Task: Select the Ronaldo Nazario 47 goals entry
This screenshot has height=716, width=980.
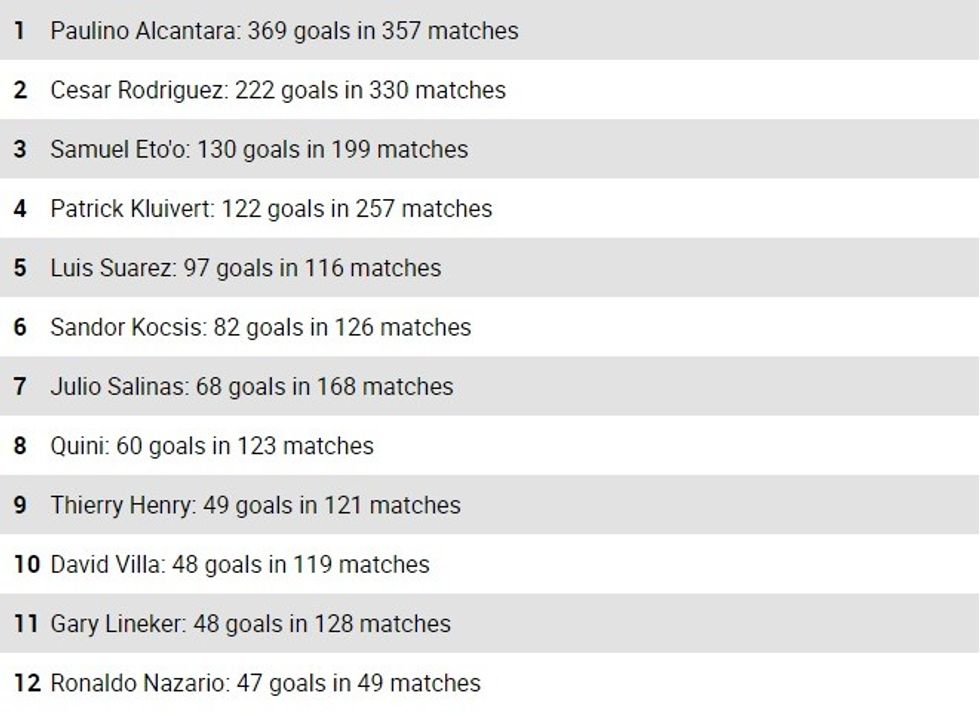Action: click(x=265, y=684)
